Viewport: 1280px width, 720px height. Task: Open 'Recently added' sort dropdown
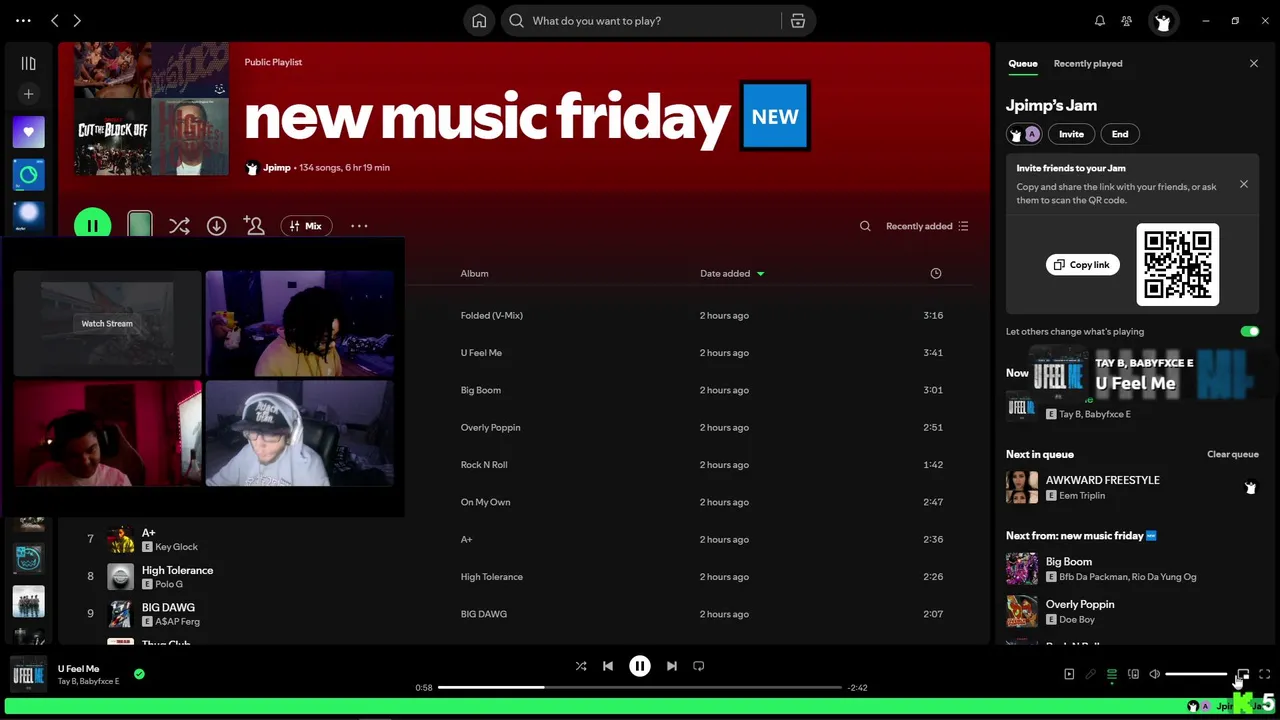[x=927, y=226]
